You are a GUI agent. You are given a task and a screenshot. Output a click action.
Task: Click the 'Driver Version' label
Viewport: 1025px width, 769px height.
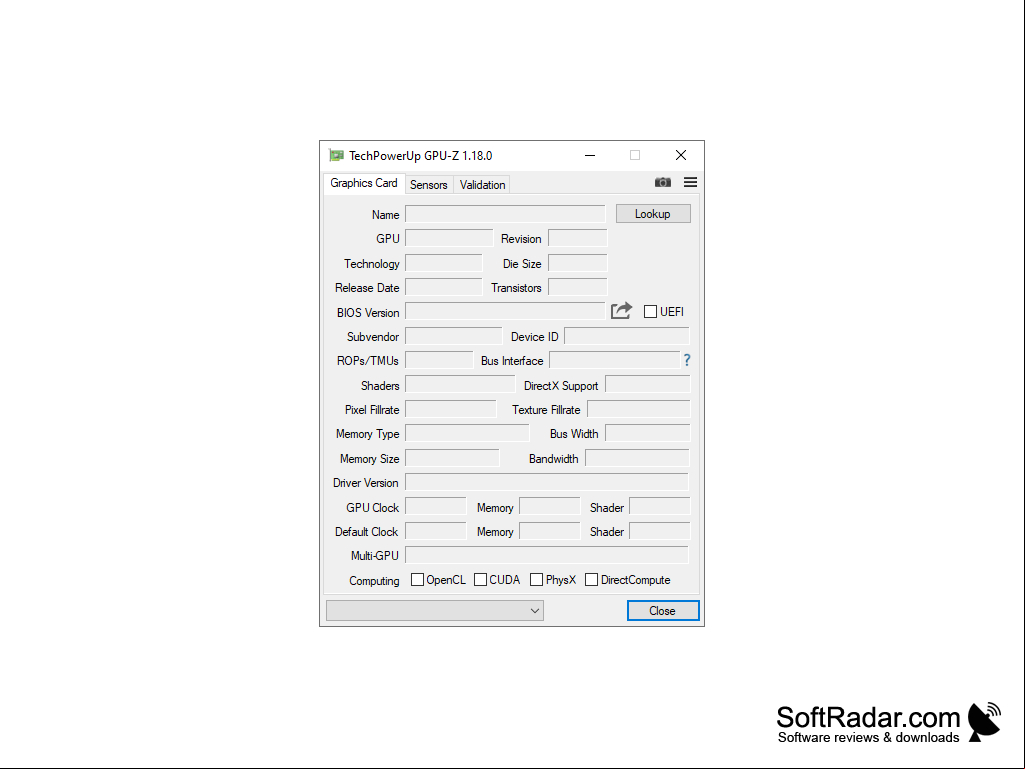[x=365, y=483]
